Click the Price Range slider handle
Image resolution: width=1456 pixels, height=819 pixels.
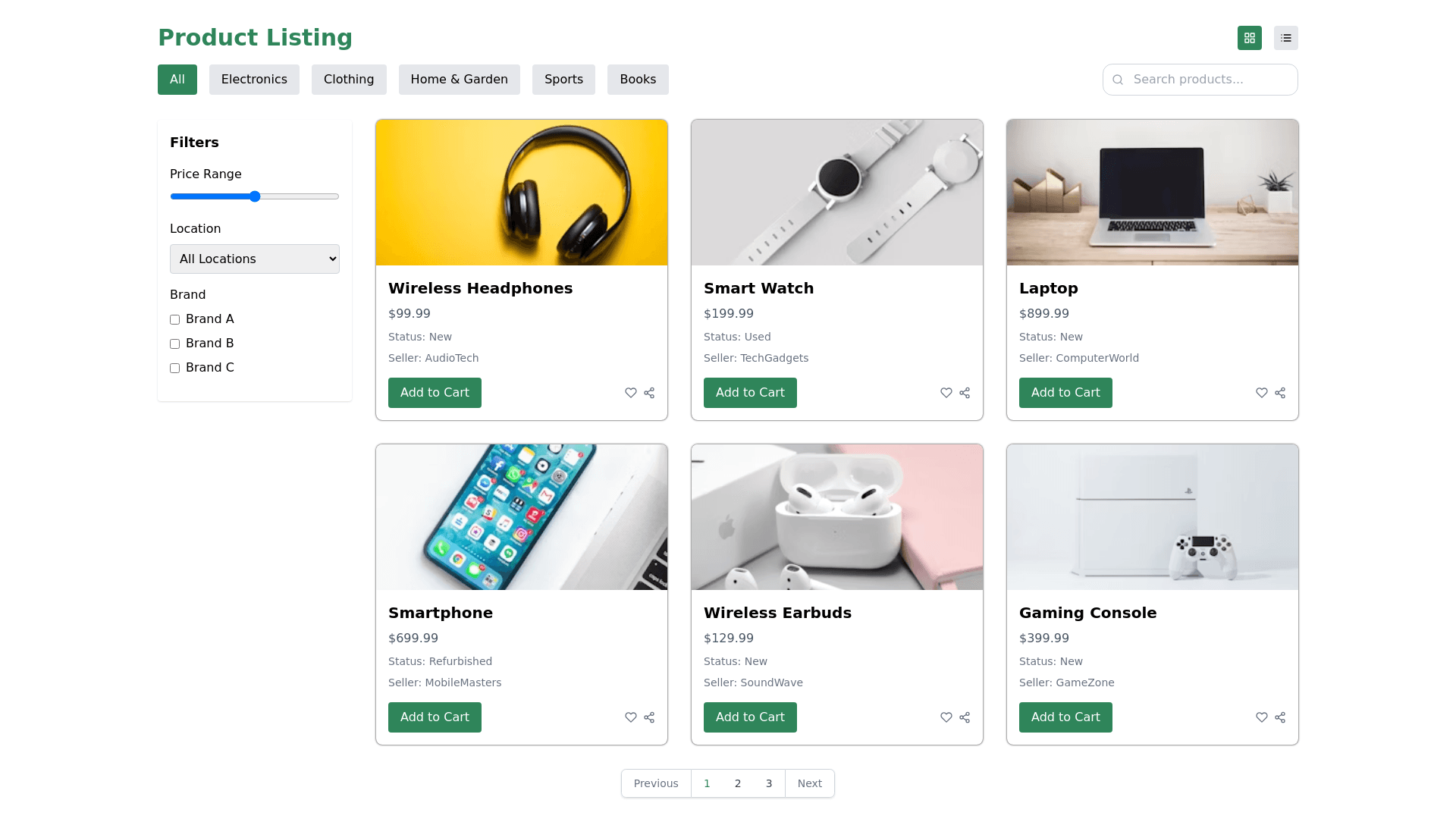[255, 196]
